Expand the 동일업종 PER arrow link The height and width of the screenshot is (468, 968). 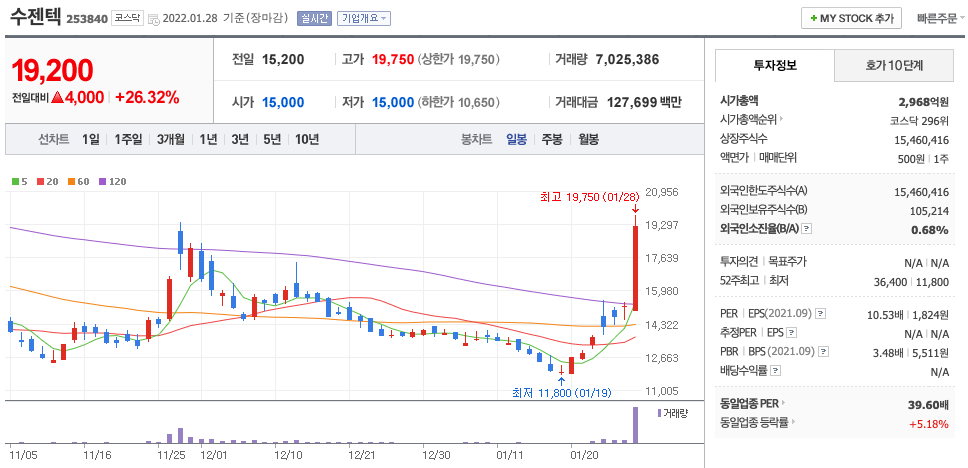pyautogui.click(x=752, y=404)
